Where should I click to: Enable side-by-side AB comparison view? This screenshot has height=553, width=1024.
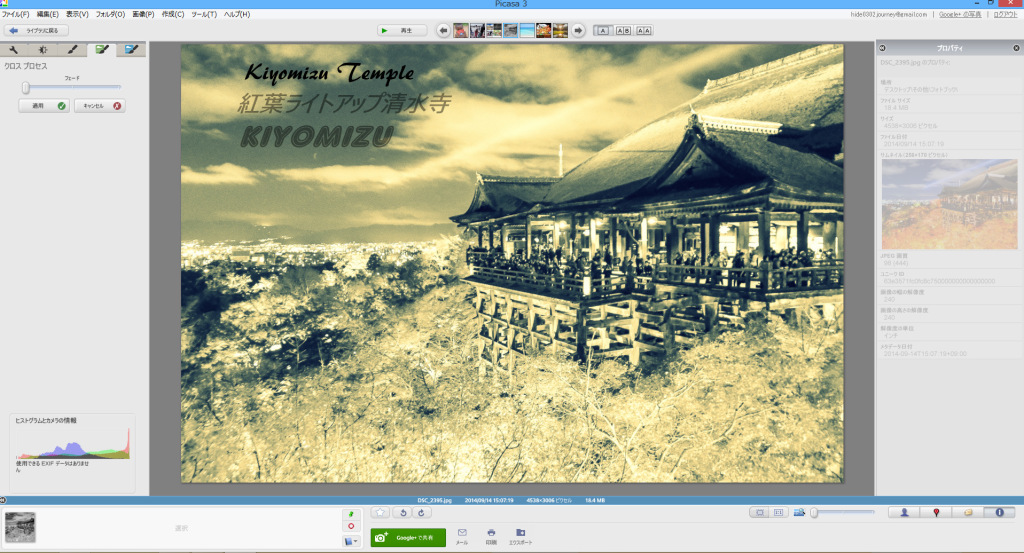click(623, 30)
